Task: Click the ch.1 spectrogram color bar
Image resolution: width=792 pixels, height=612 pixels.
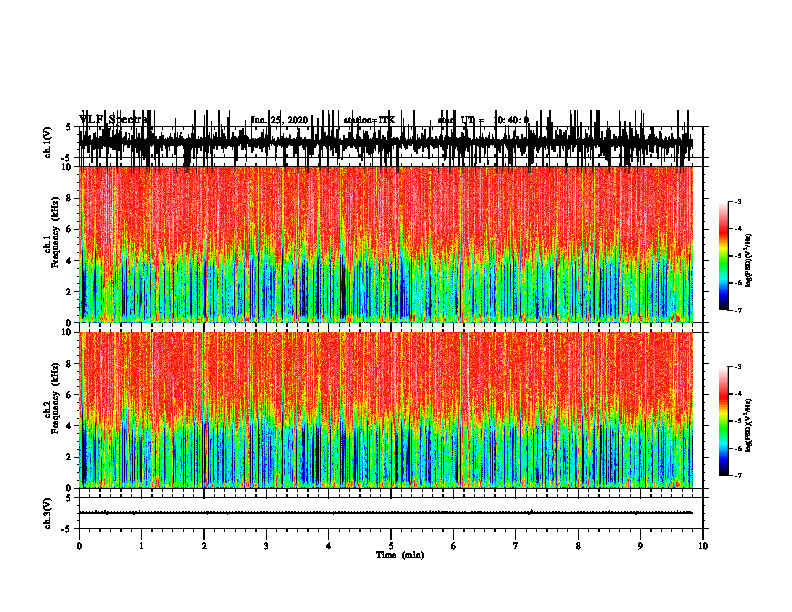Action: 724,256
